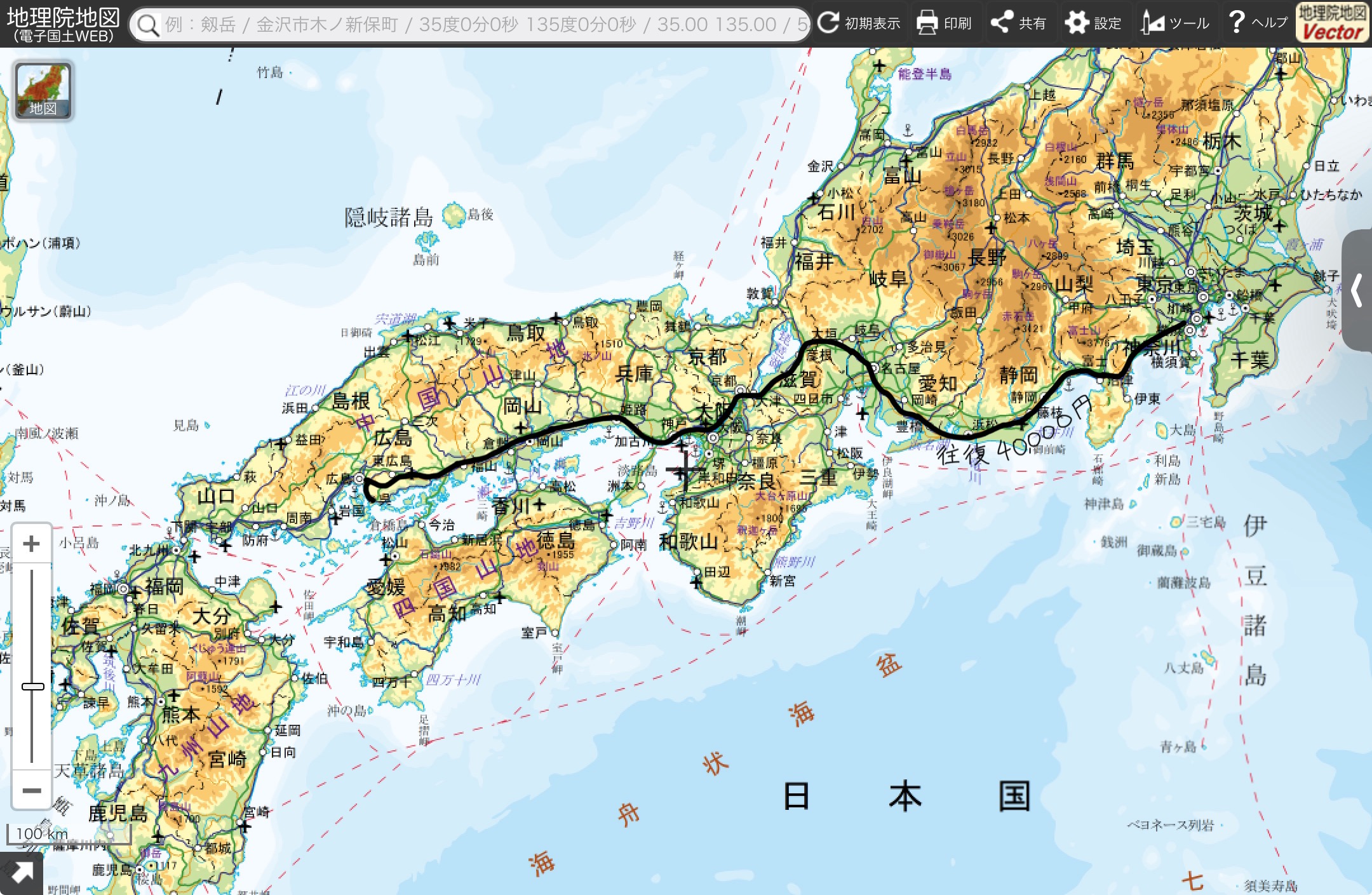Image resolution: width=1372 pixels, height=895 pixels.
Task: Click the 初期表示 reset view icon
Action: pyautogui.click(x=828, y=23)
